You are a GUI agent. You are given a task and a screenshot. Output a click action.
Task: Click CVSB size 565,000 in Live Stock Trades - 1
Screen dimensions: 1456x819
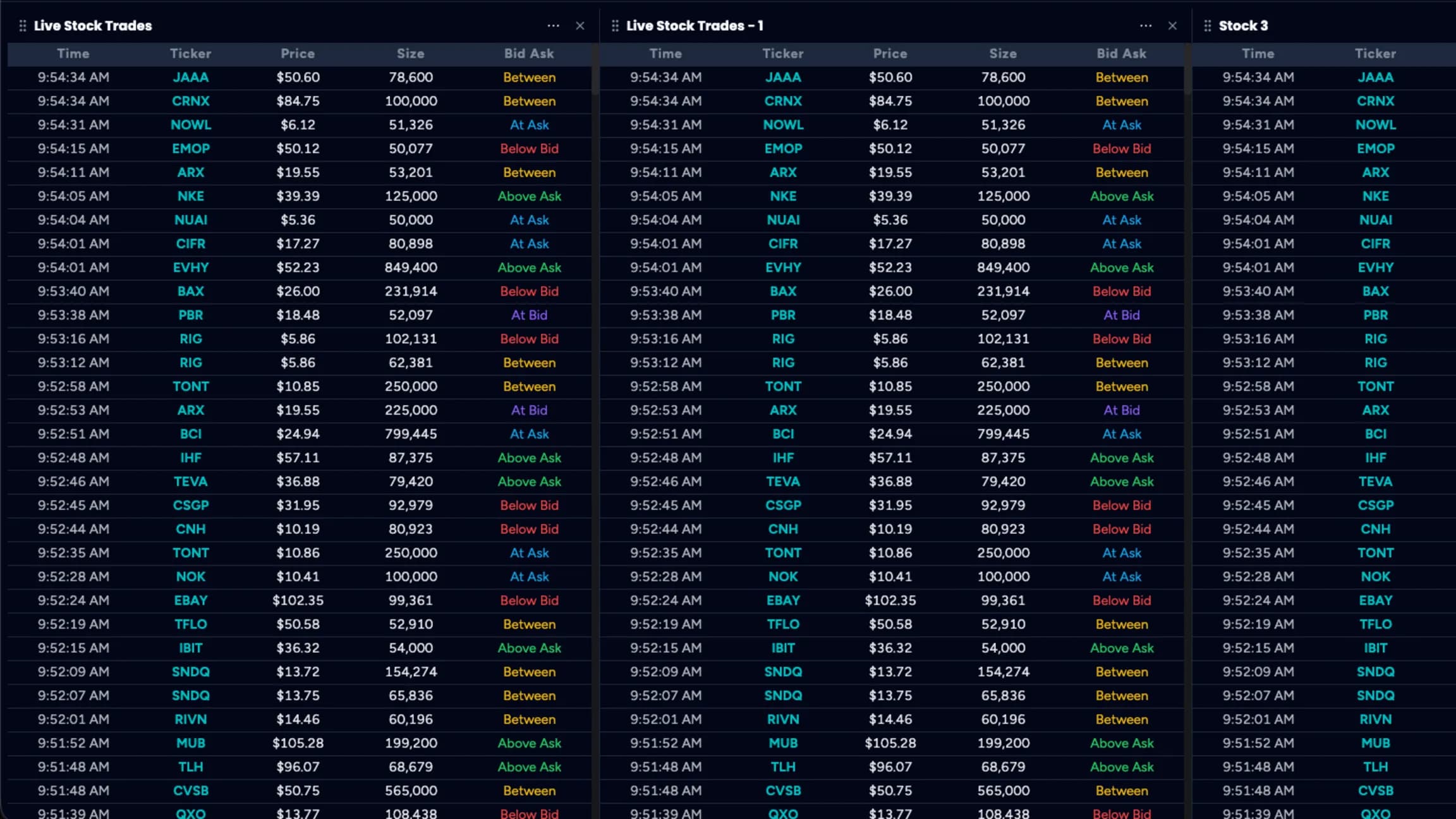[1004, 791]
